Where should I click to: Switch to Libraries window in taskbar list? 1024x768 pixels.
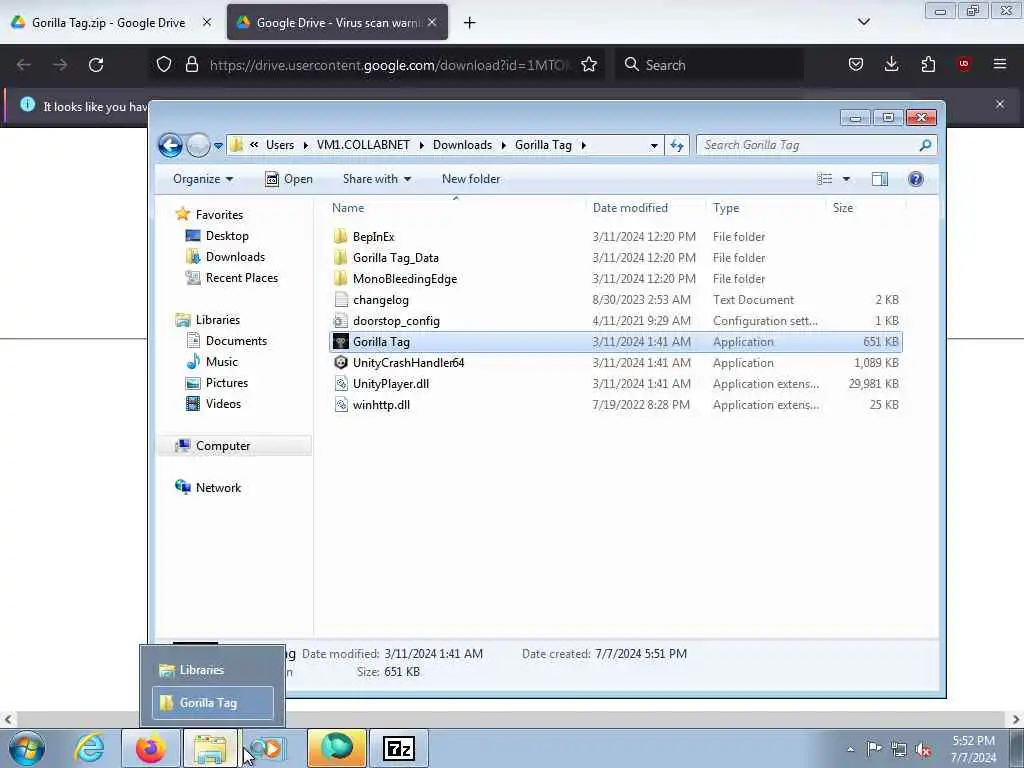[x=213, y=670]
